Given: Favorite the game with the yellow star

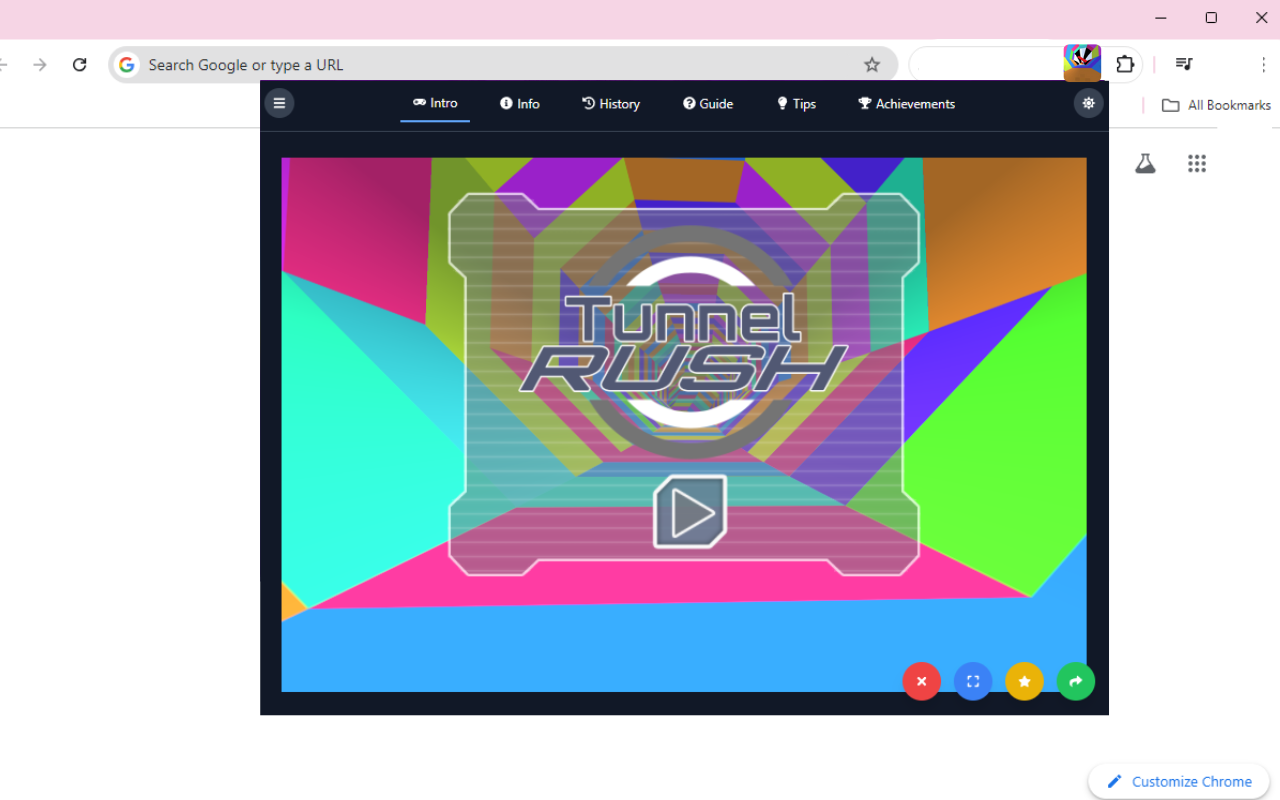Looking at the screenshot, I should click(x=1024, y=681).
